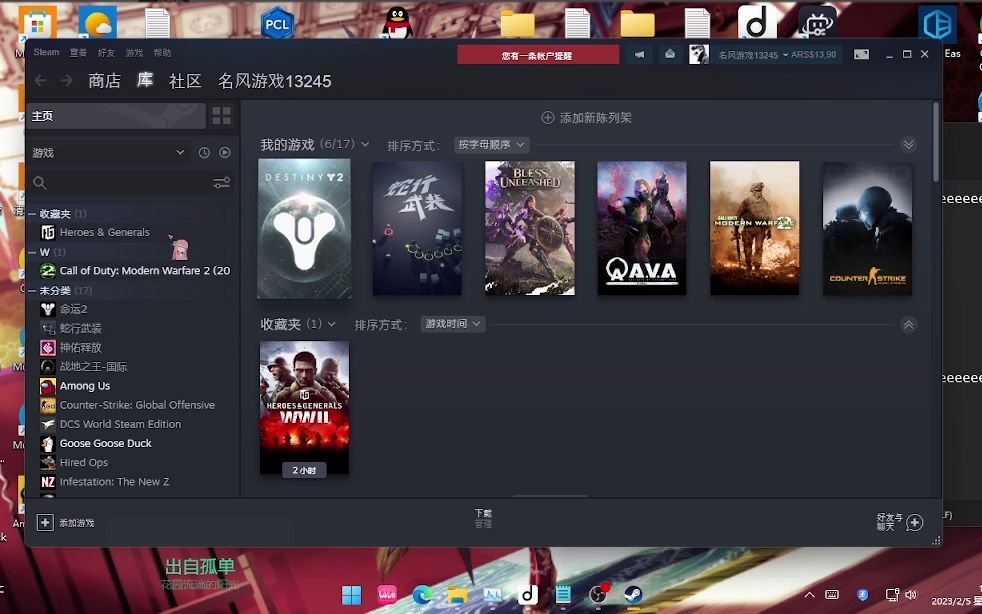The image size is (982, 614).
Task: Open the 游戏时间 sort dropdown
Action: (452, 323)
